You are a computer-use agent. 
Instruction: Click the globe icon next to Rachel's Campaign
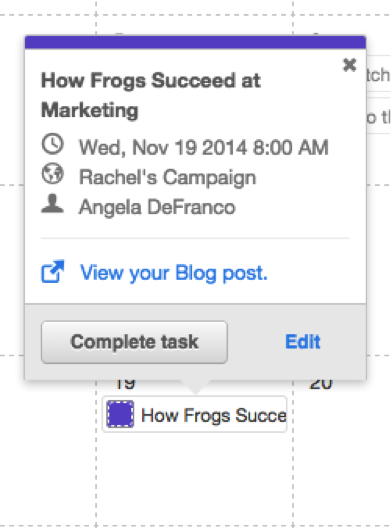(x=52, y=173)
